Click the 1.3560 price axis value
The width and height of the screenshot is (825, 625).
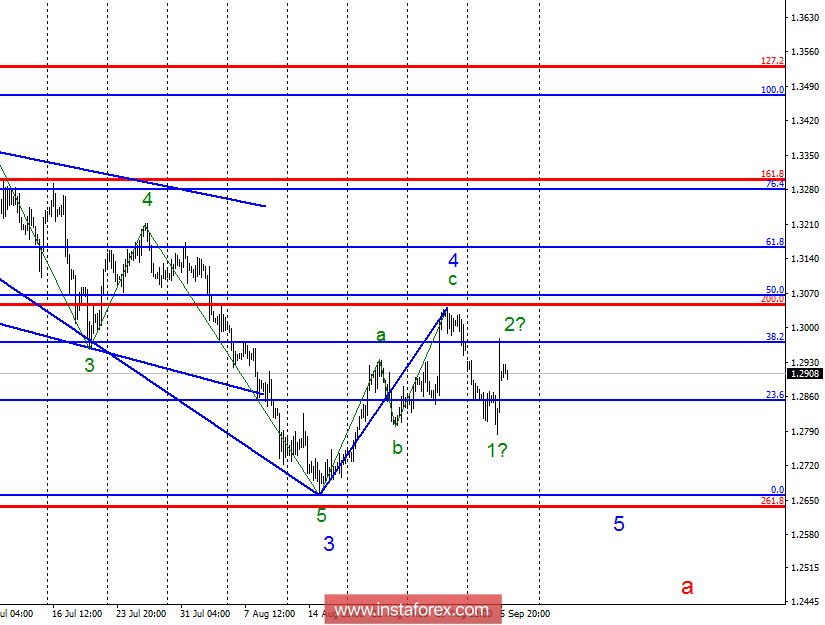805,52
